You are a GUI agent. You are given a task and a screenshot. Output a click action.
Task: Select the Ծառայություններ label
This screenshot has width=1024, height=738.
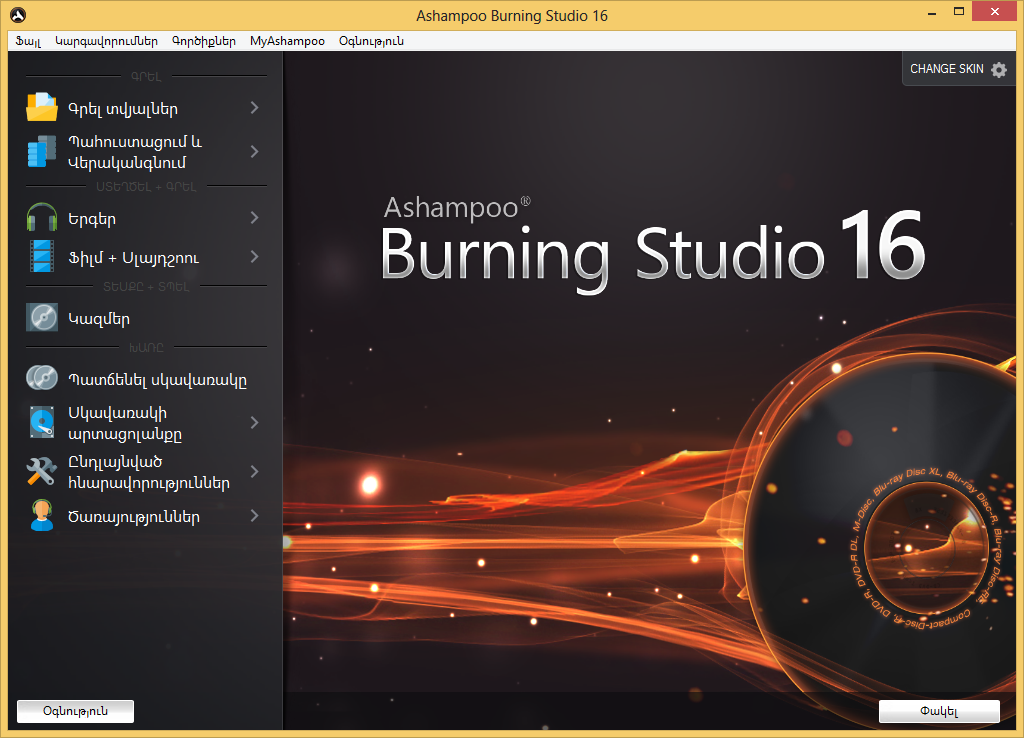(x=134, y=517)
